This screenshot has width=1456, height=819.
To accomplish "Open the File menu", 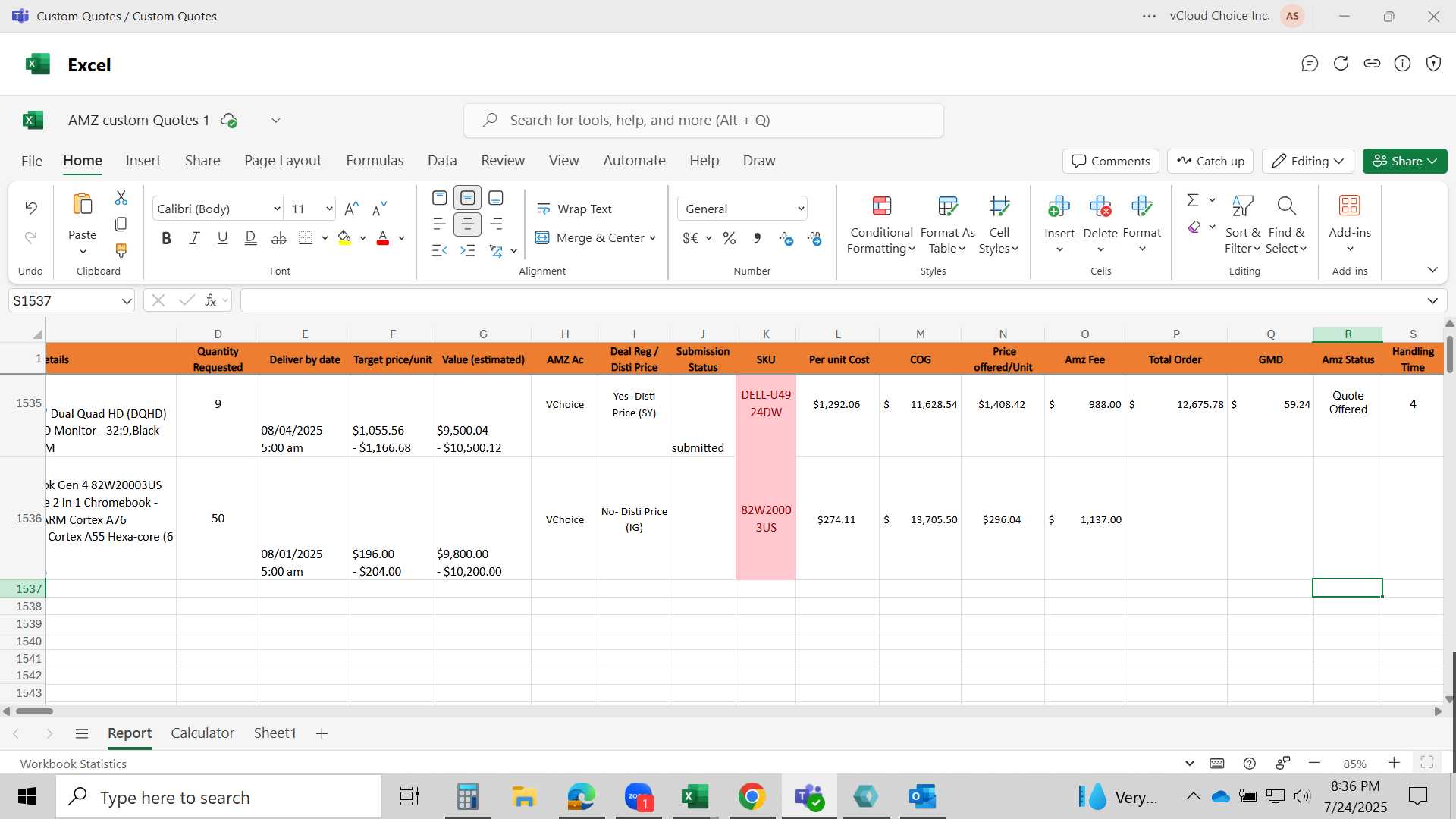I will (32, 161).
